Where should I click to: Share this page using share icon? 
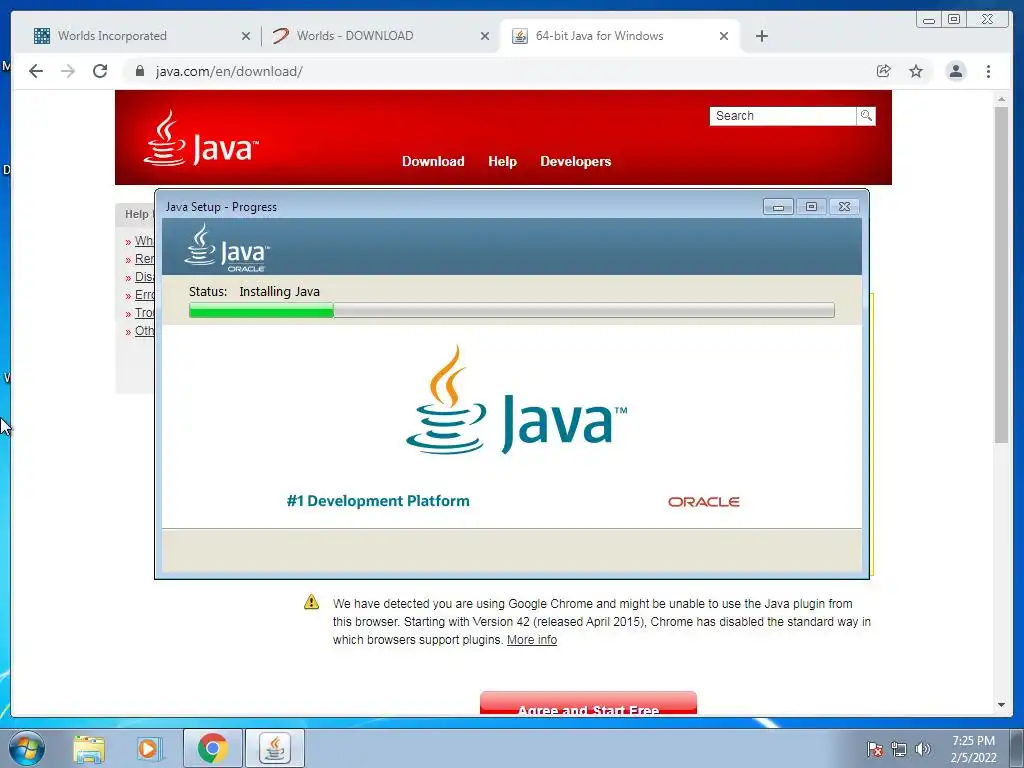point(884,71)
